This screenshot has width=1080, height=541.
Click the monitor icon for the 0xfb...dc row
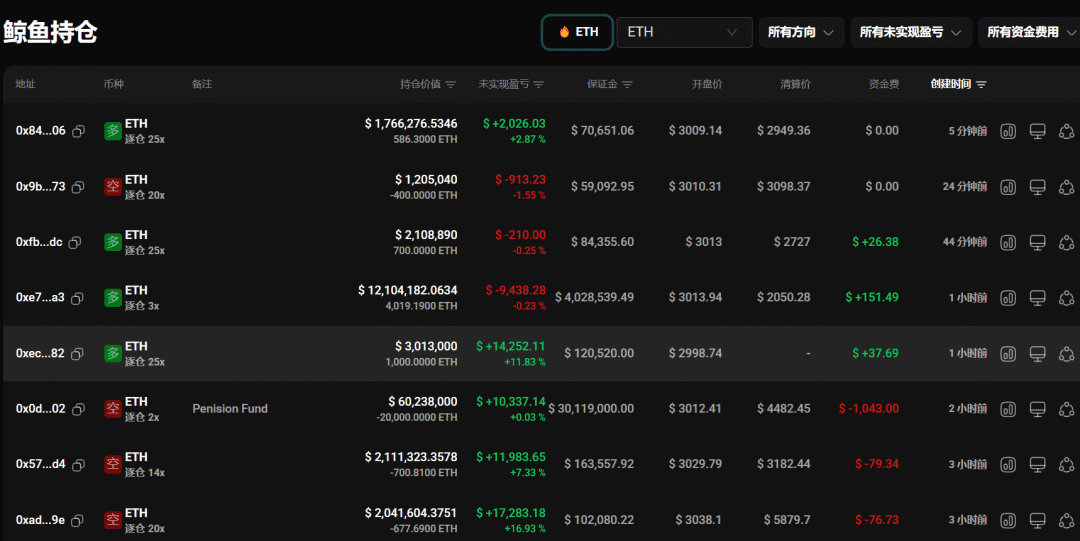coord(1037,242)
